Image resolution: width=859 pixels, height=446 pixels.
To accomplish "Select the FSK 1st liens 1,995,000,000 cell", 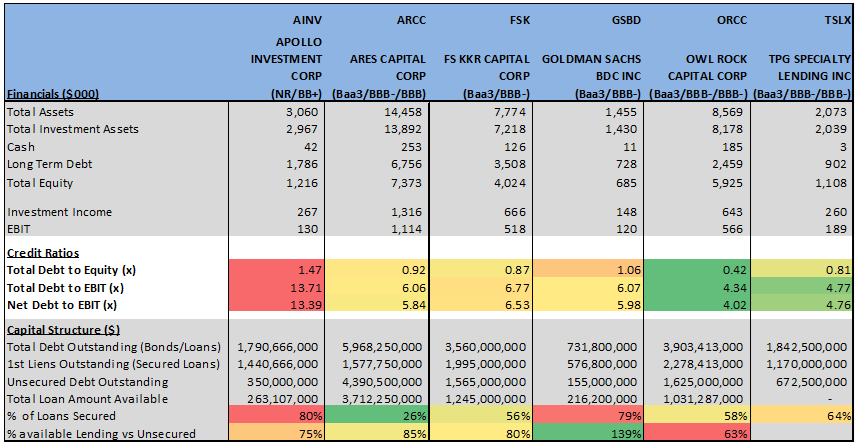I will [486, 364].
